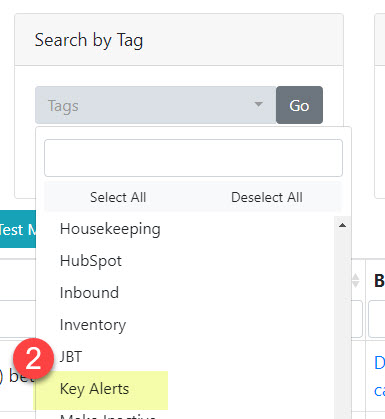Choose the Inventory tag option
This screenshot has width=385, height=419.
tap(93, 325)
